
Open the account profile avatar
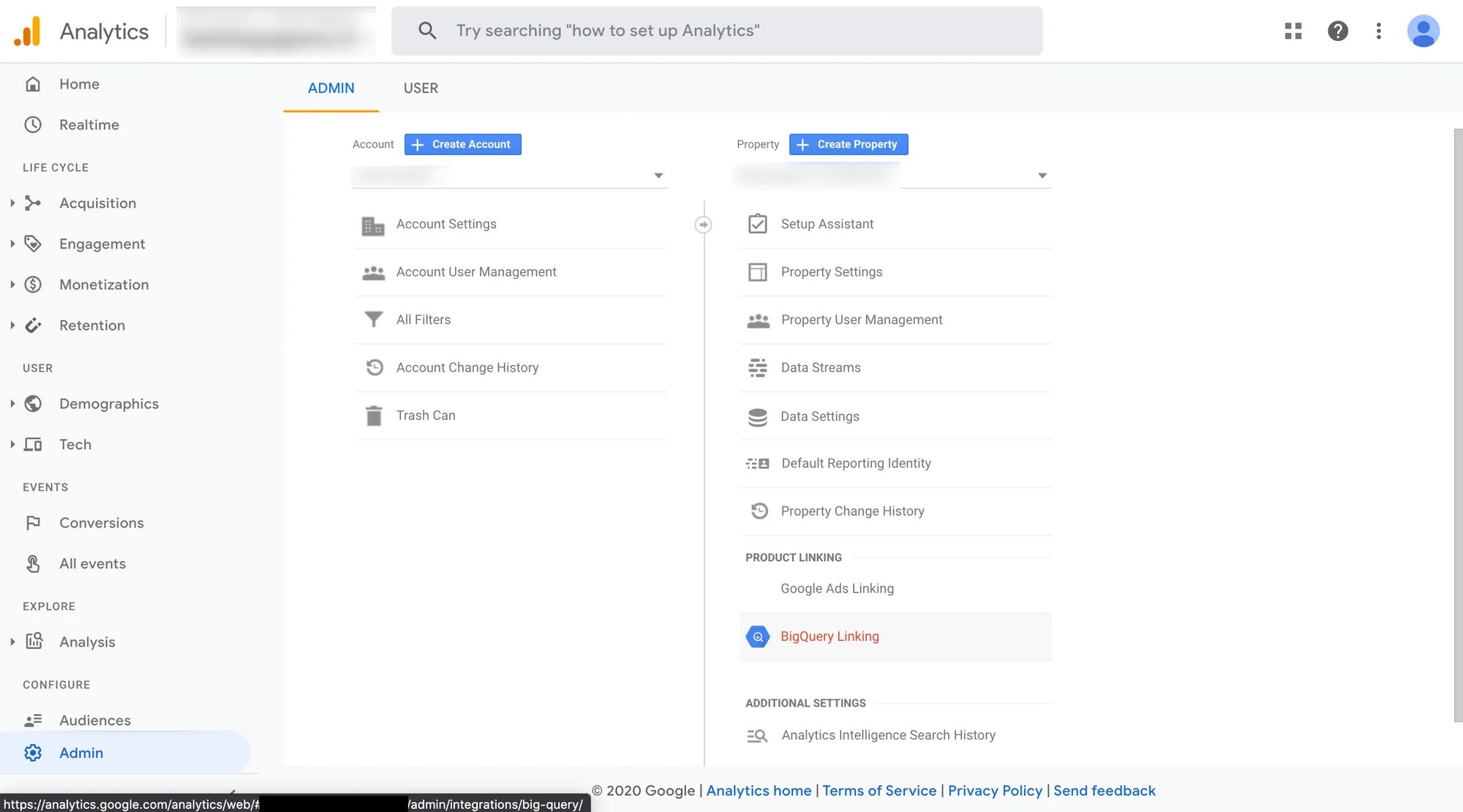(1423, 31)
